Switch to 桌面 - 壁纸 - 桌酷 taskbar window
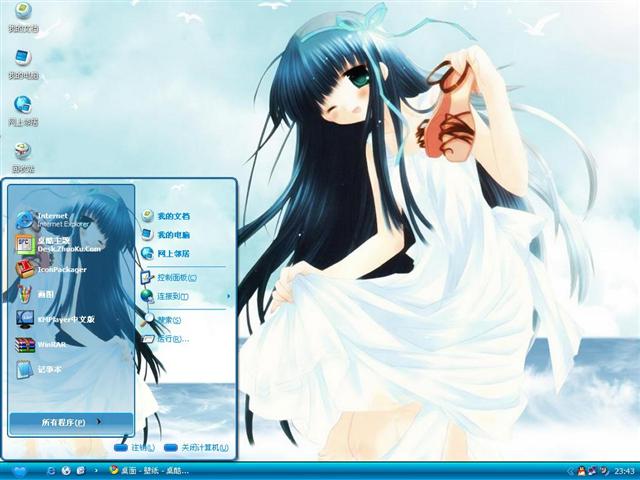Screen dimensions: 640x480 point(149,471)
